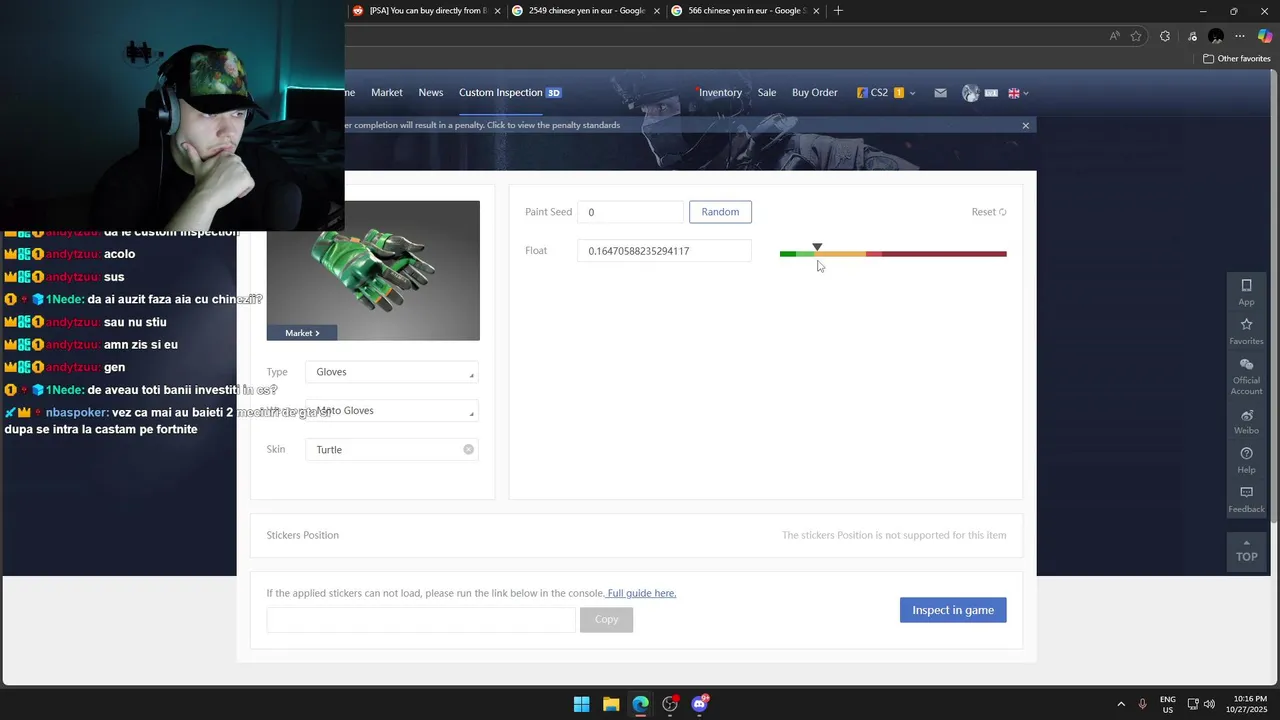This screenshot has width=1280, height=720.
Task: Click the float slider triangle handle
Action: pos(817,247)
